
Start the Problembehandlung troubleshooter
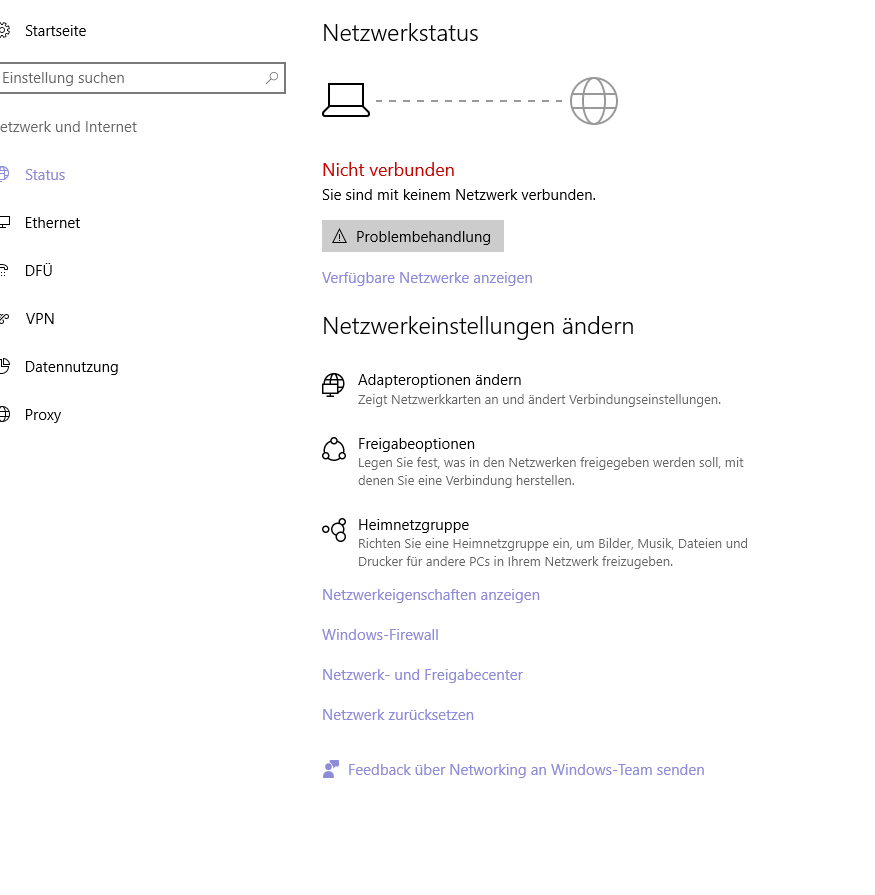(413, 236)
